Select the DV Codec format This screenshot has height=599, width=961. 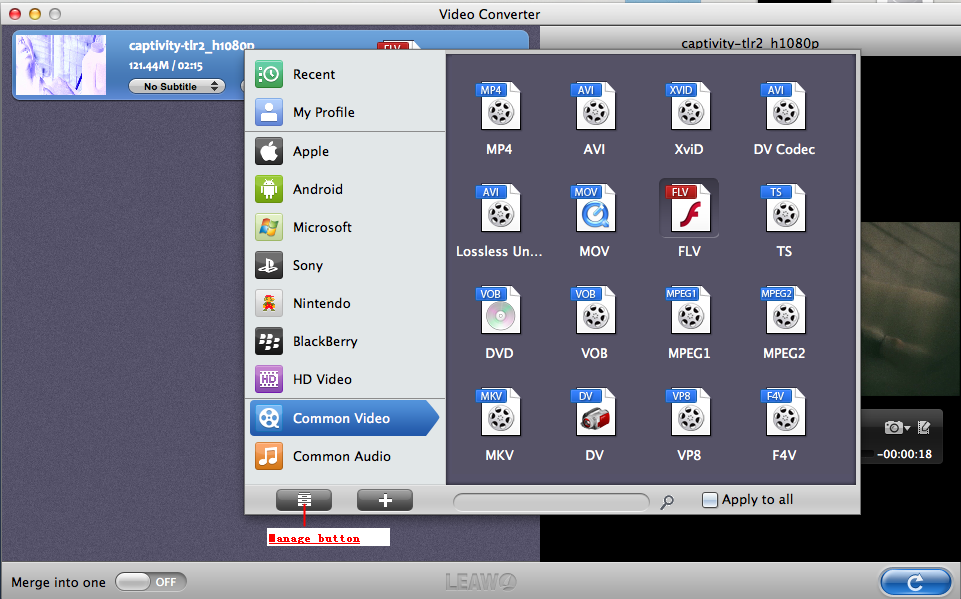pos(784,107)
